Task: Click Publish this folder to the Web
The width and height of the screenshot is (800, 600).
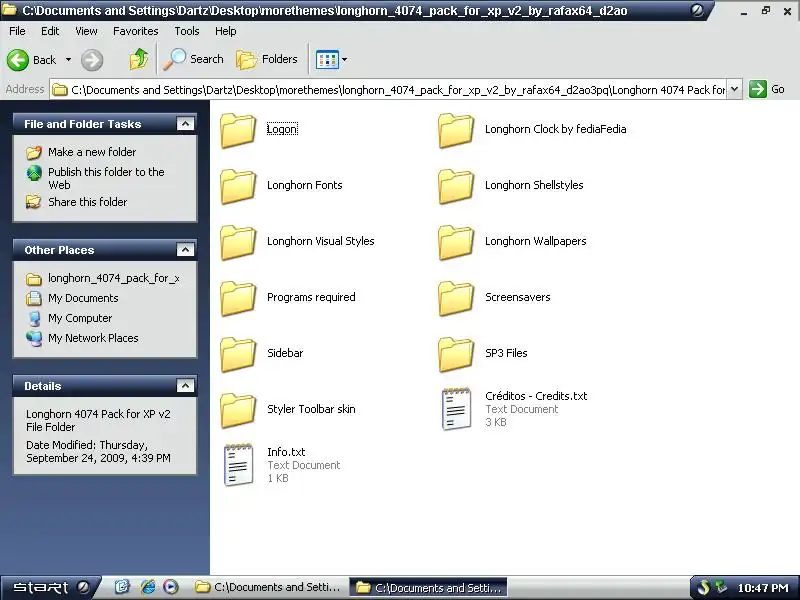Action: pos(106,178)
